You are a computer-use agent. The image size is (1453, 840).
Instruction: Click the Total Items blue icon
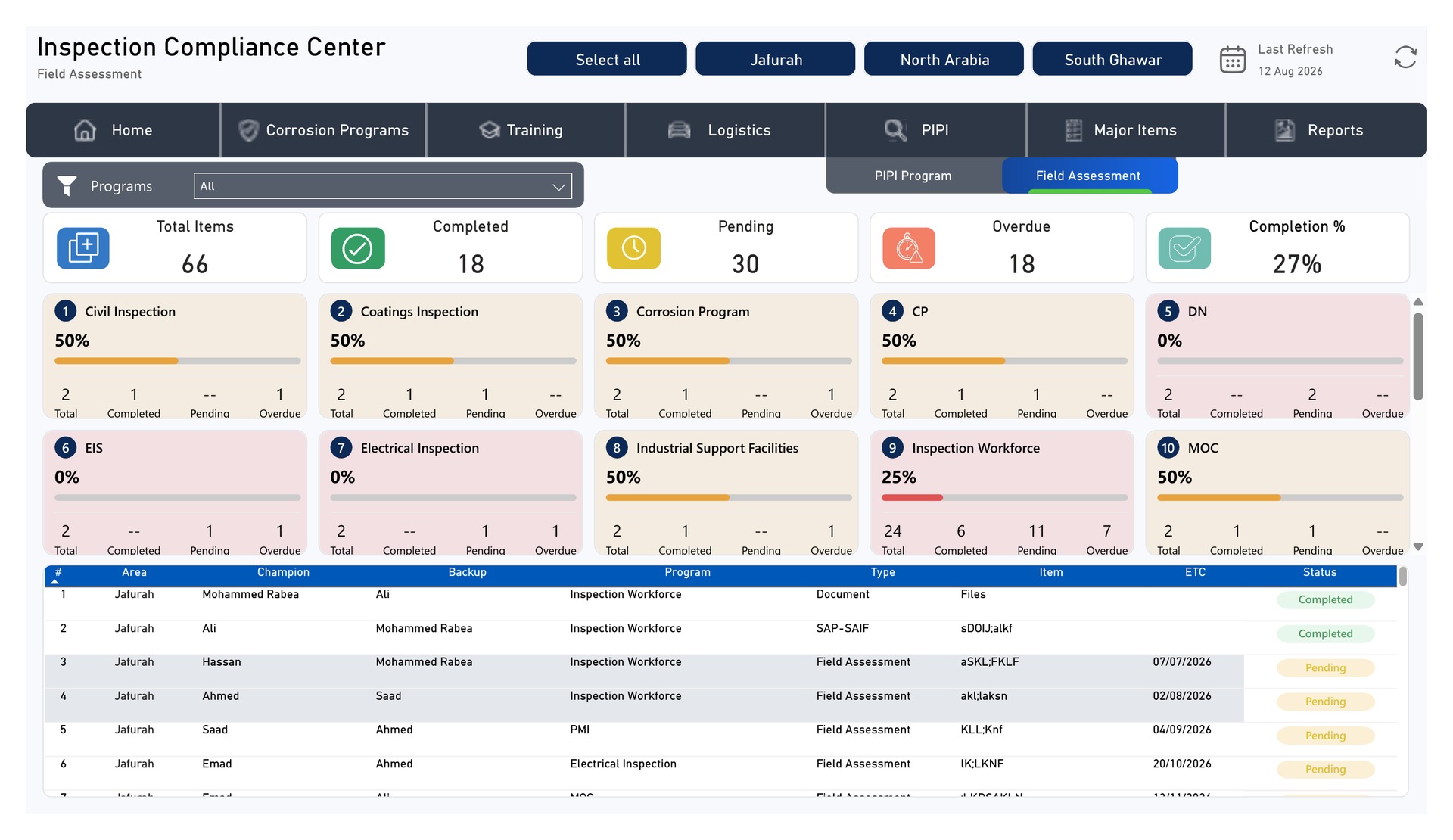pyautogui.click(x=83, y=248)
